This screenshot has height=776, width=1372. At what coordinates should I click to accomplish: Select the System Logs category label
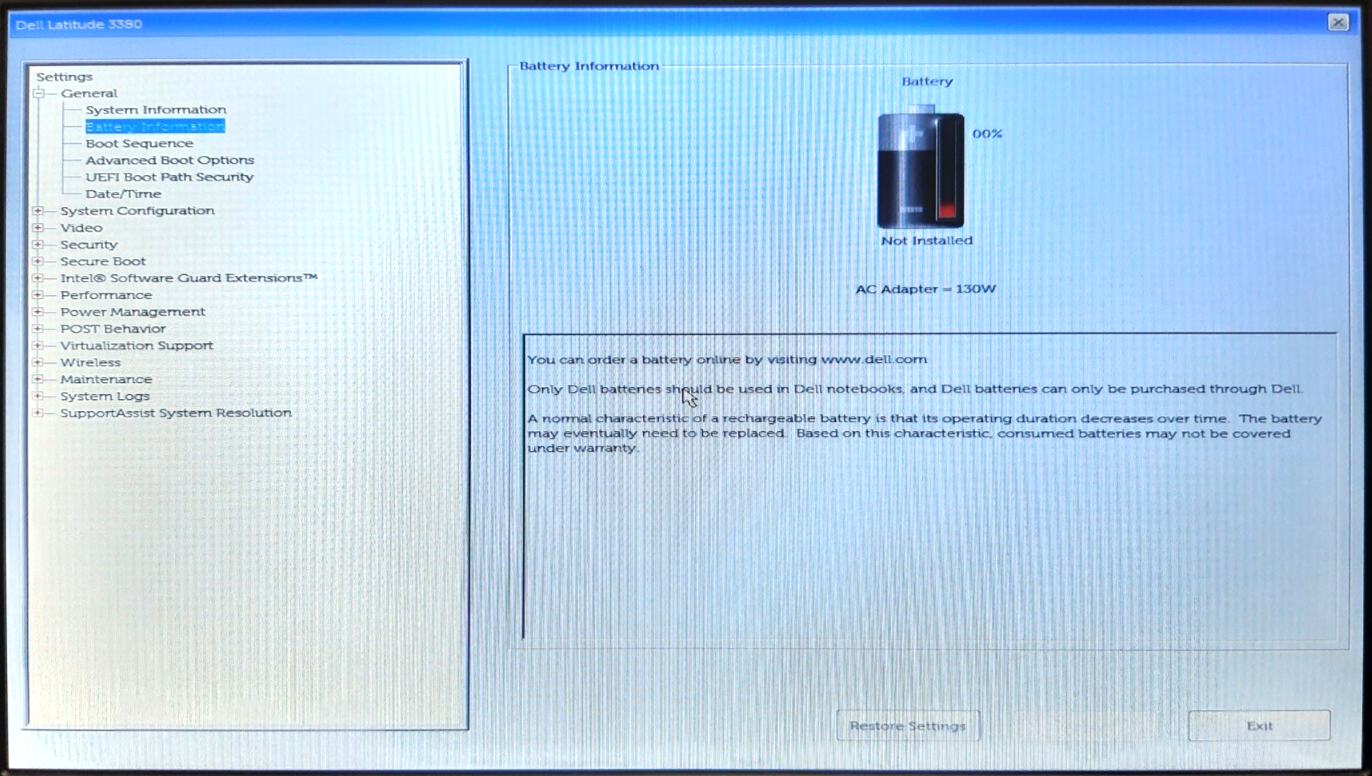[105, 396]
